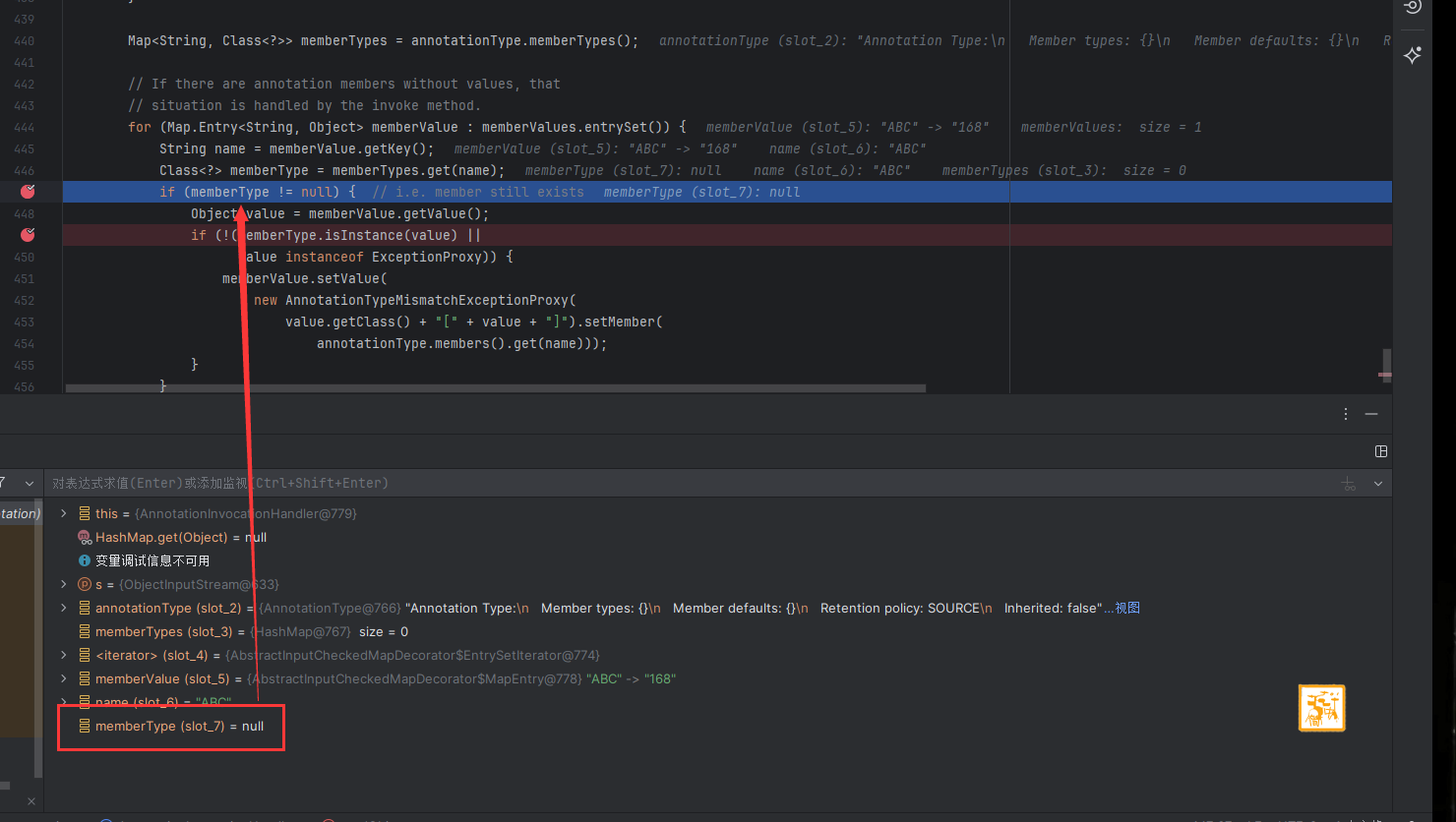Select EntrySetIterator@774 value text

412,655
